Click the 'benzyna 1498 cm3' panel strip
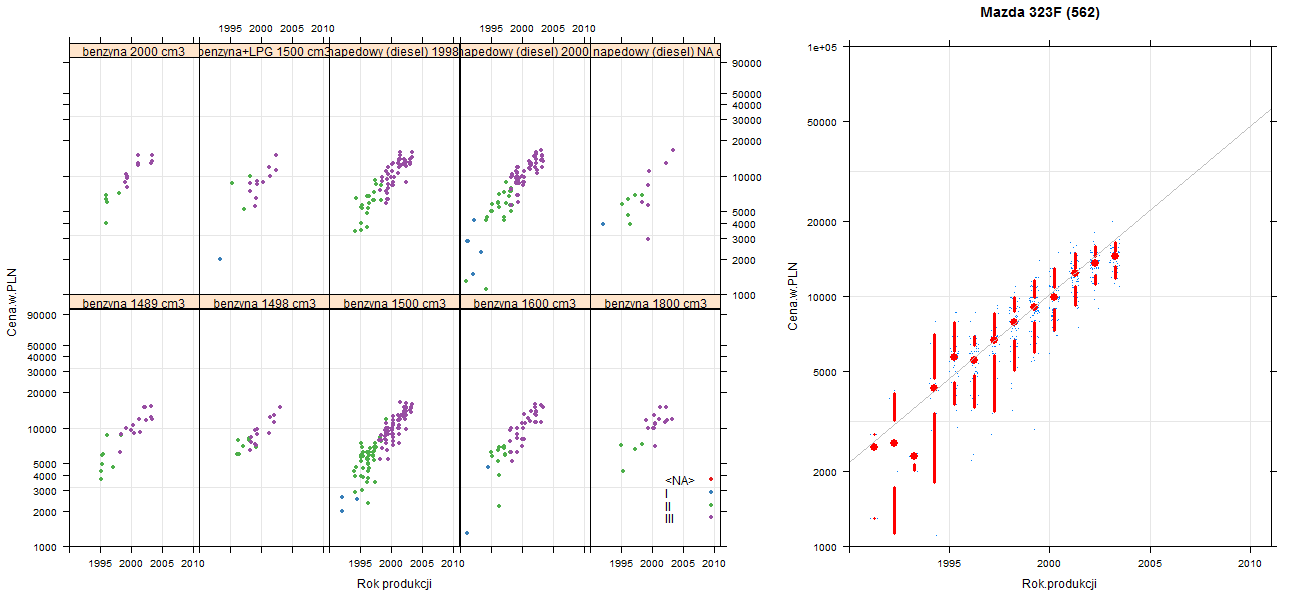Screen dimensions: 1300x600 coord(264,303)
